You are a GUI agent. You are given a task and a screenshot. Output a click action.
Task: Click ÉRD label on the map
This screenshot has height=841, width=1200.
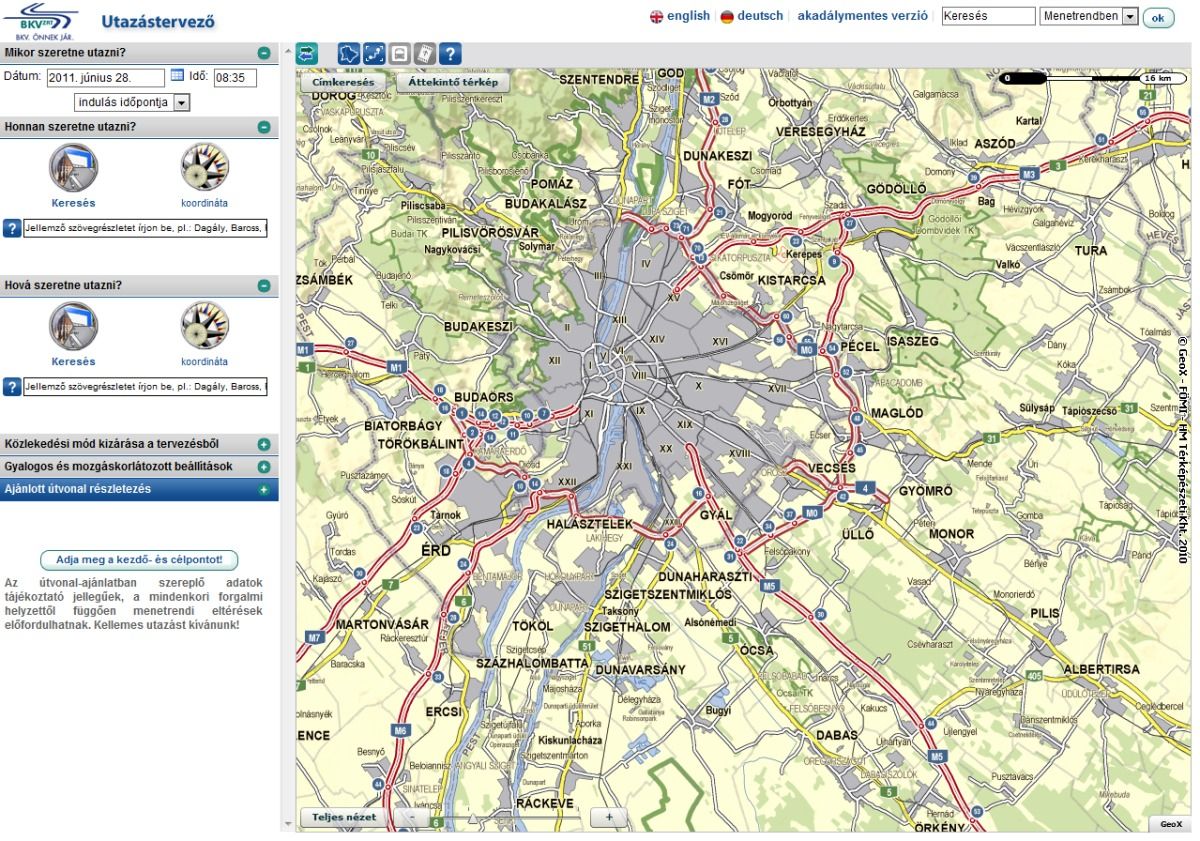pyautogui.click(x=436, y=550)
